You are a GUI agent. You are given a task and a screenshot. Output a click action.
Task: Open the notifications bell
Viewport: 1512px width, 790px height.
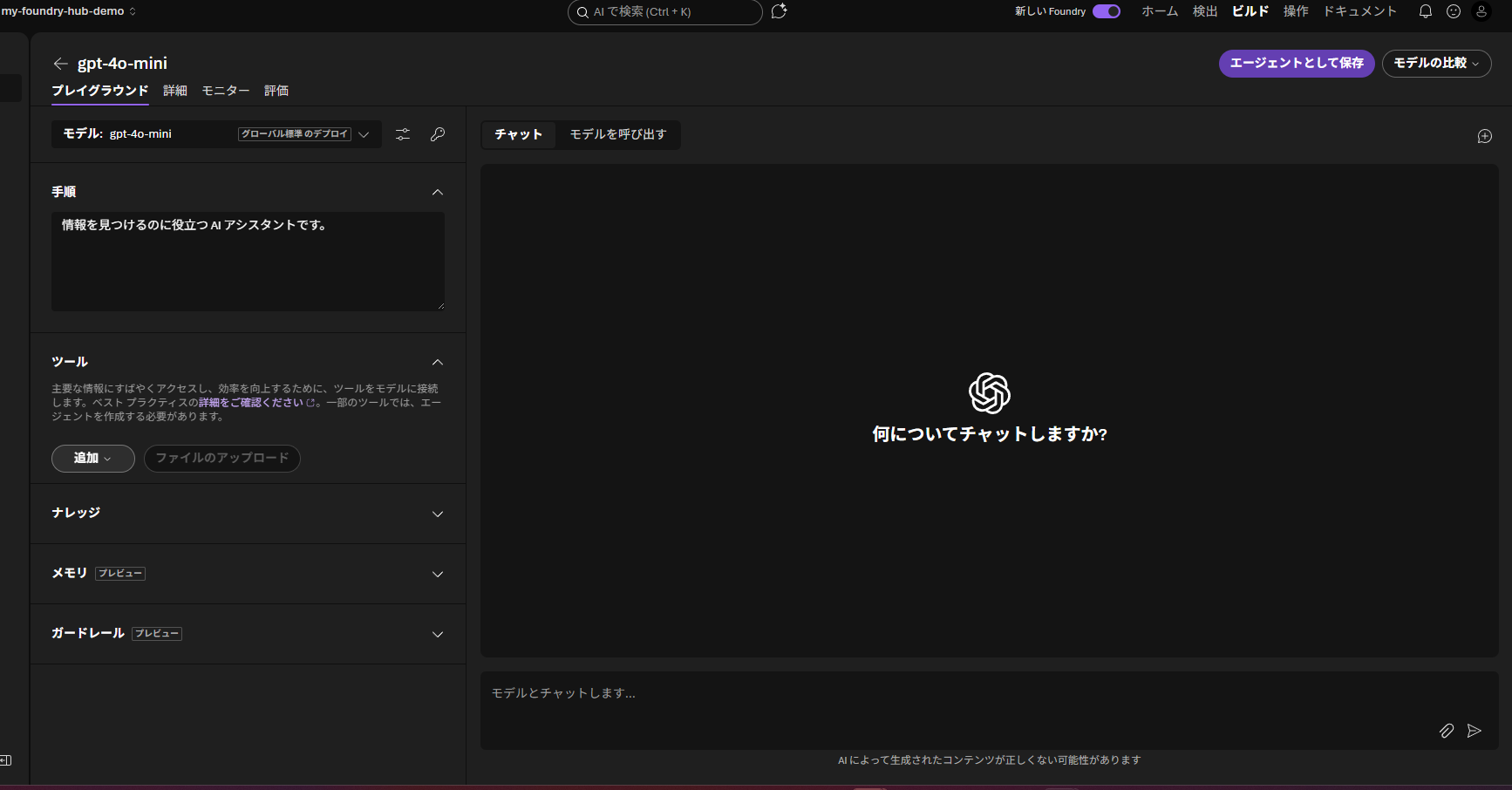[x=1426, y=11]
